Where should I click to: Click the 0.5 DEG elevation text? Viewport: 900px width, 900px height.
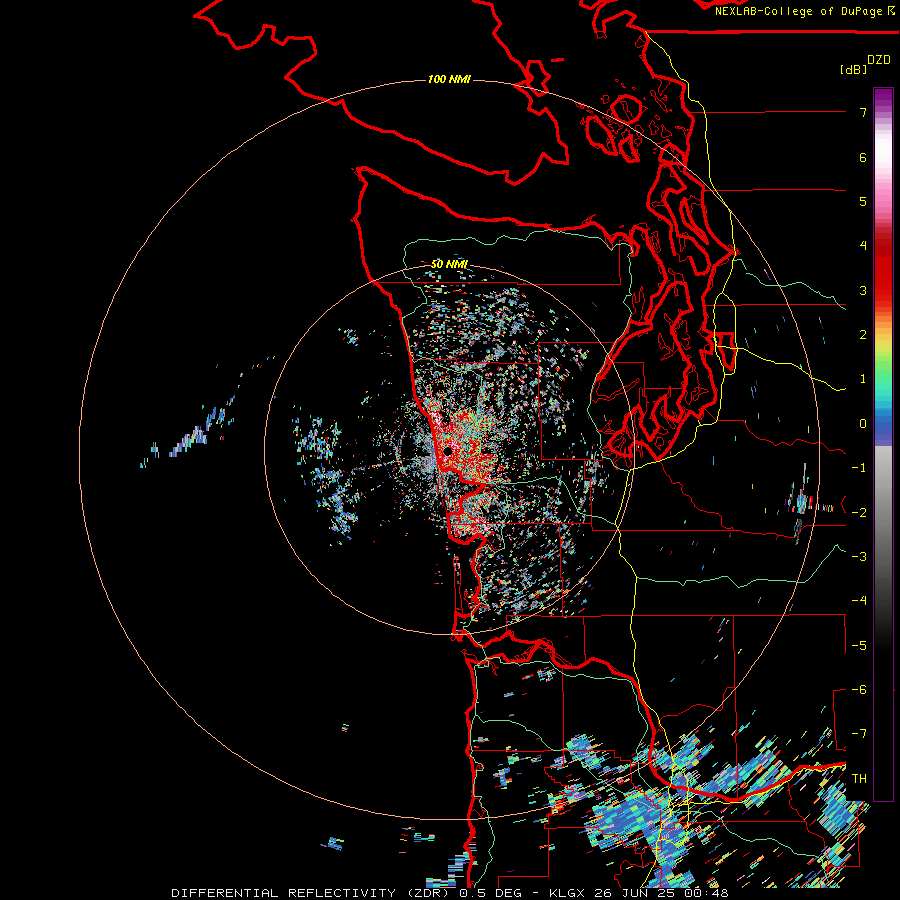pyautogui.click(x=492, y=893)
